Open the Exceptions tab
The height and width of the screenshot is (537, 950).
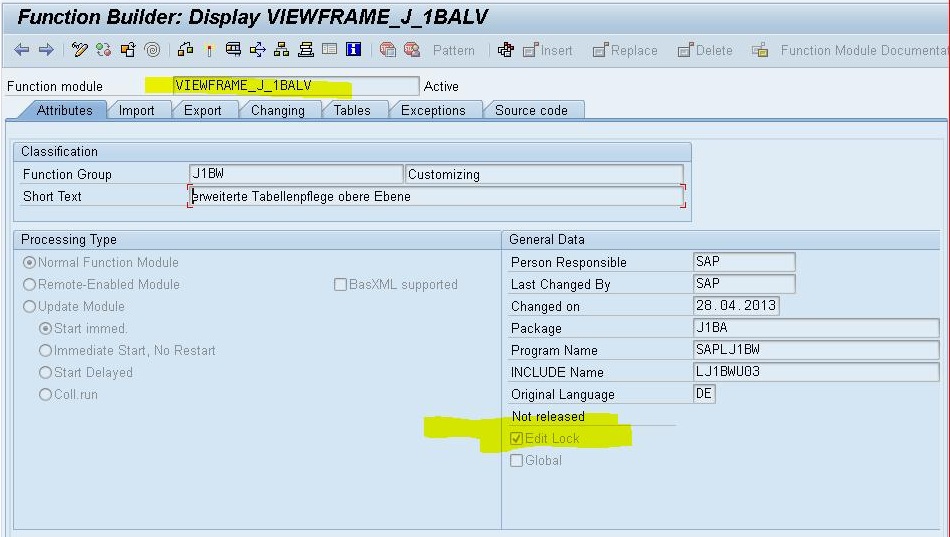pos(433,110)
